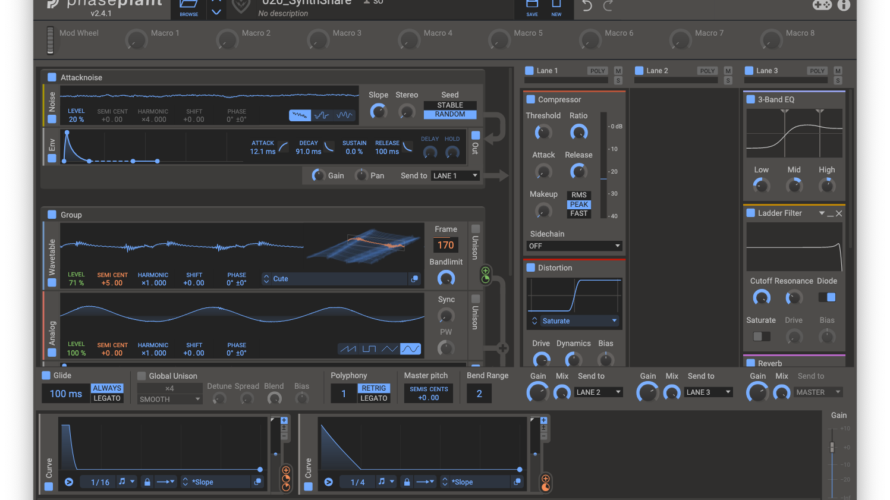Screen dimensions: 890x500
Task: Toggle the Distortion effect on or off
Action: tap(531, 267)
